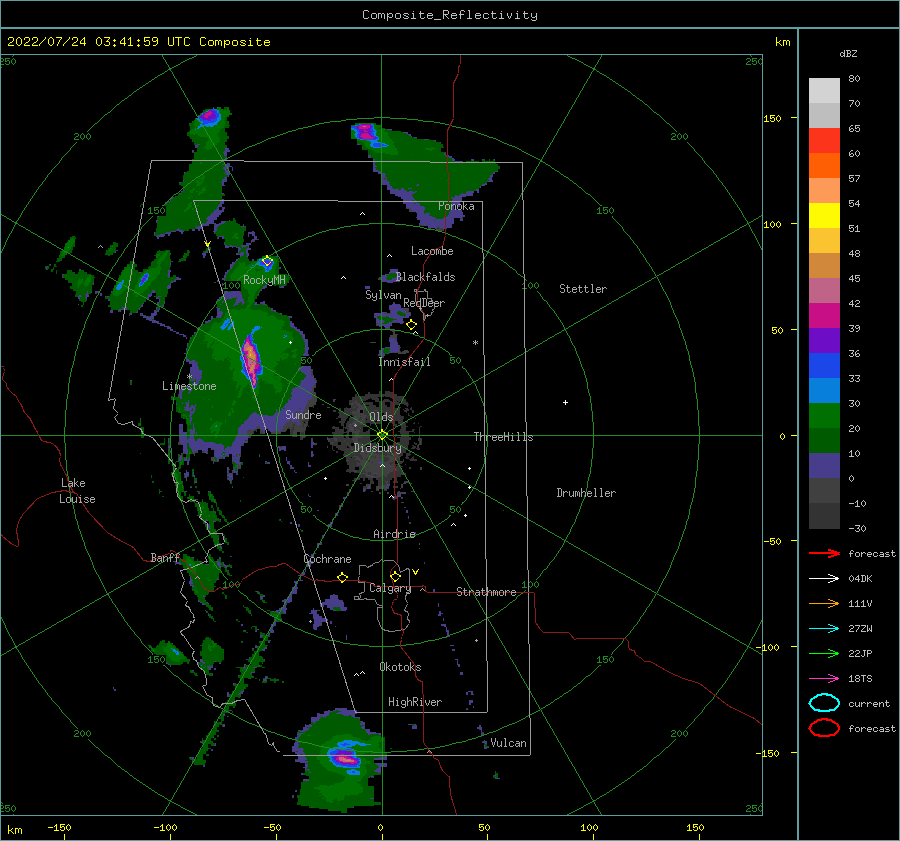Screen dimensions: 900x841
Task: Select the 39 dBZ magenta legend swatch
Action: [824, 315]
